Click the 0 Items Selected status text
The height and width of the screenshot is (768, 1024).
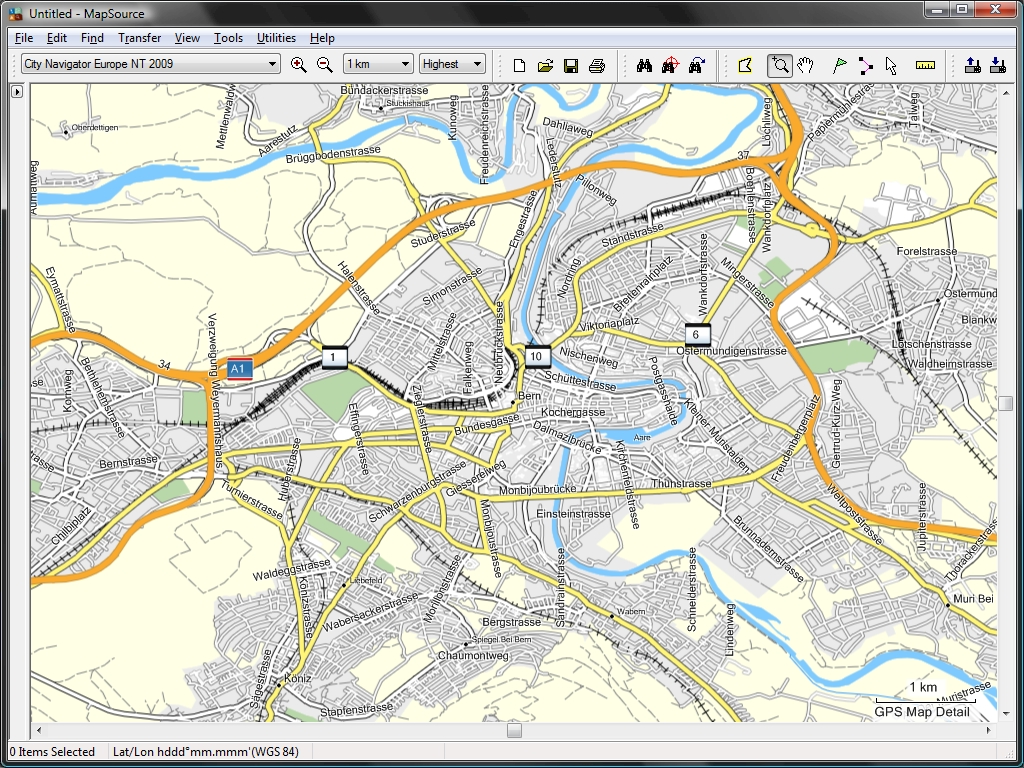52,752
